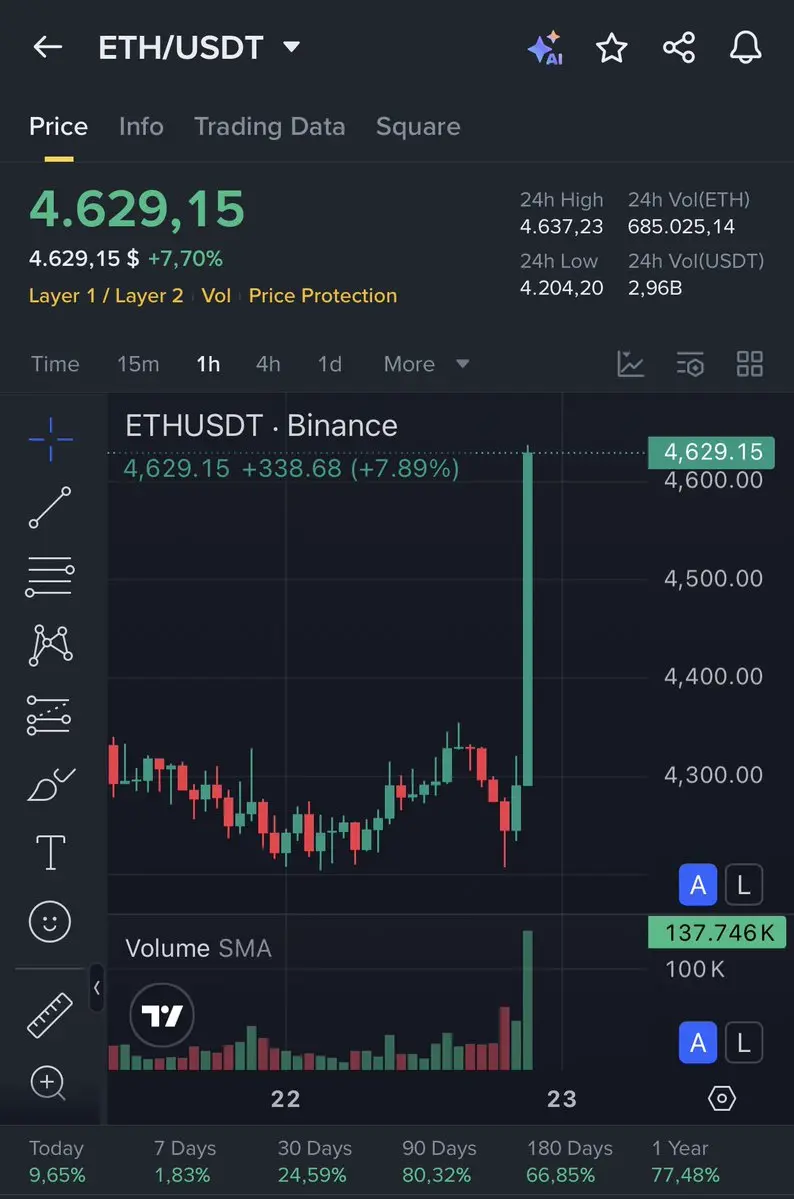Select the Time chart interval
Screen dimensions: 794x1199
tap(55, 364)
